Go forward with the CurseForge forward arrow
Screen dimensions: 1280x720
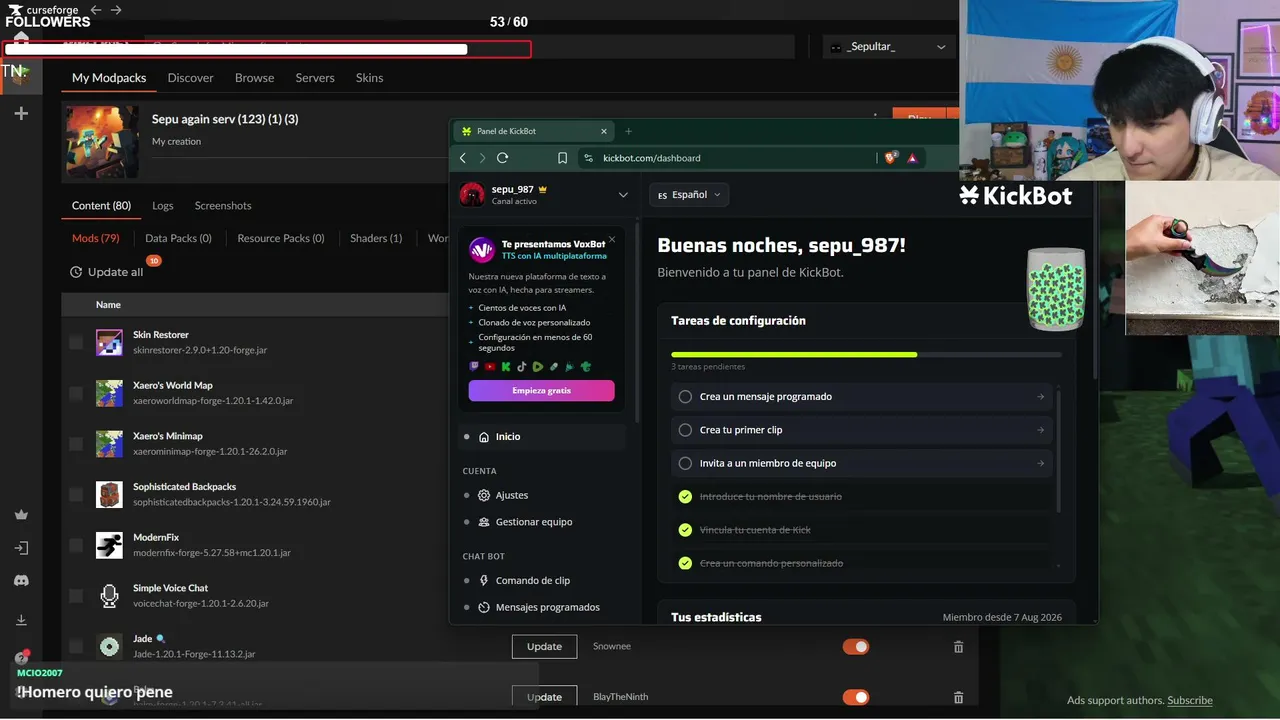(116, 10)
